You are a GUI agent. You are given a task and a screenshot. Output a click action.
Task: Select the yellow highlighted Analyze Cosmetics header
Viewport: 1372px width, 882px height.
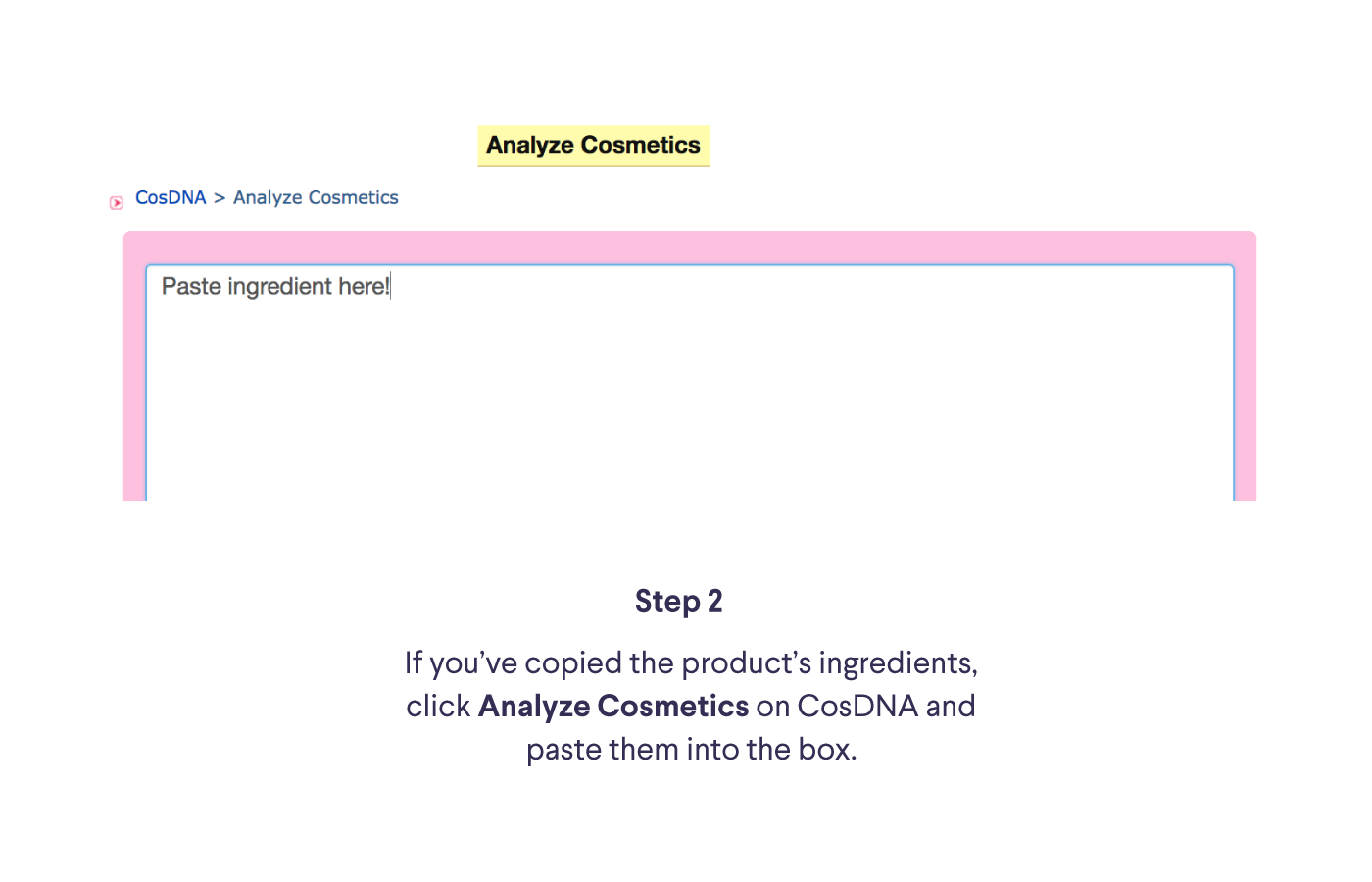coord(593,145)
